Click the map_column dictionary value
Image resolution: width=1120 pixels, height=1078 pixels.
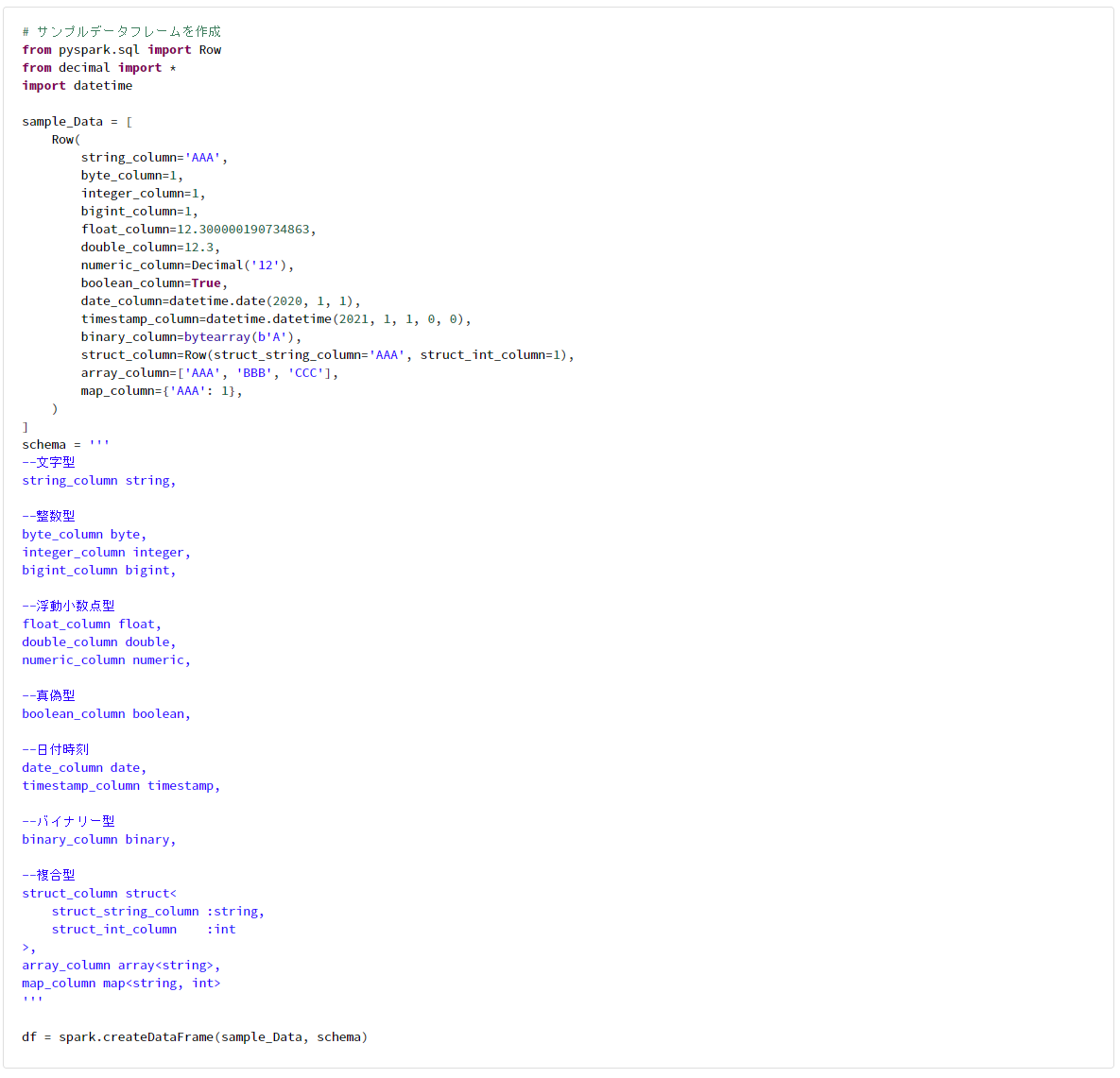[203, 390]
